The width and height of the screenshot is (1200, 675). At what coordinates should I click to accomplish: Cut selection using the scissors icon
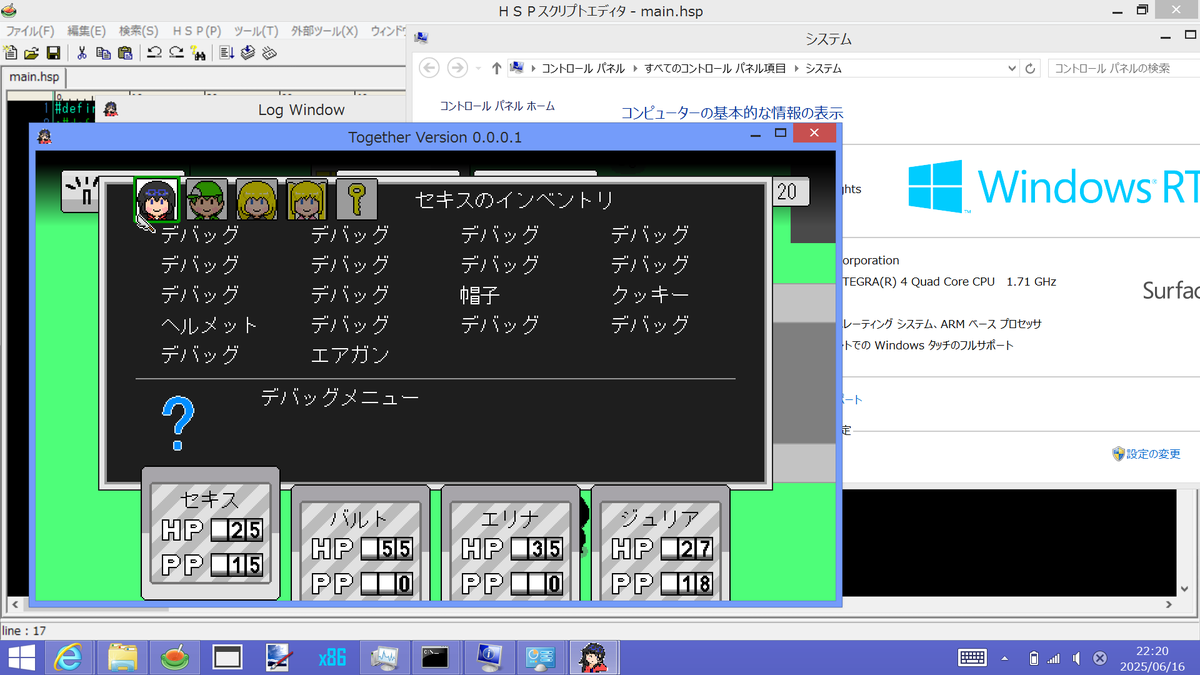coord(82,53)
